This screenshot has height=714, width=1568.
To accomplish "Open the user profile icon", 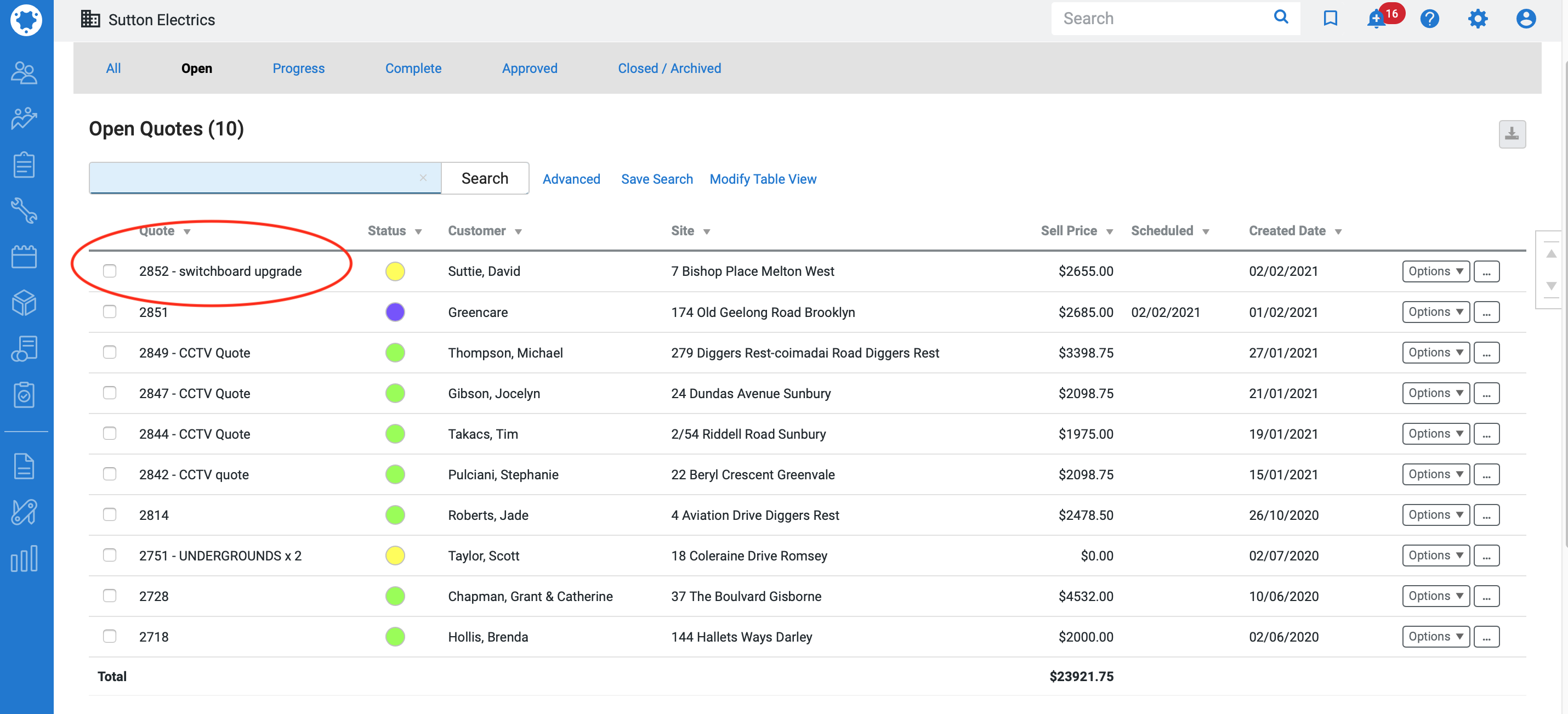I will coord(1525,19).
